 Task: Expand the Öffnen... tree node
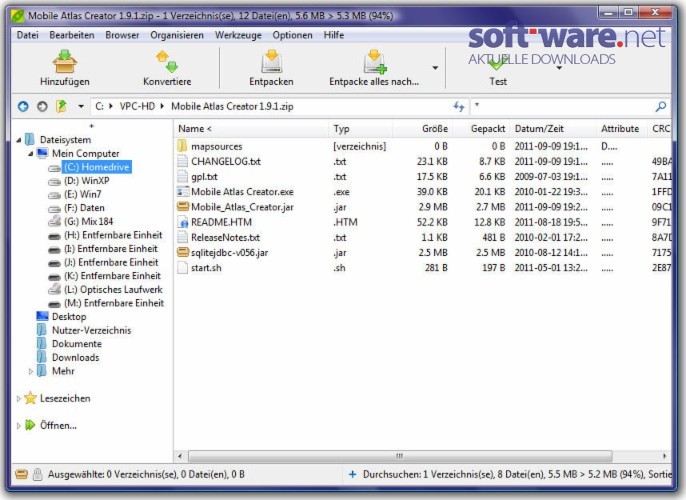click(x=18, y=426)
